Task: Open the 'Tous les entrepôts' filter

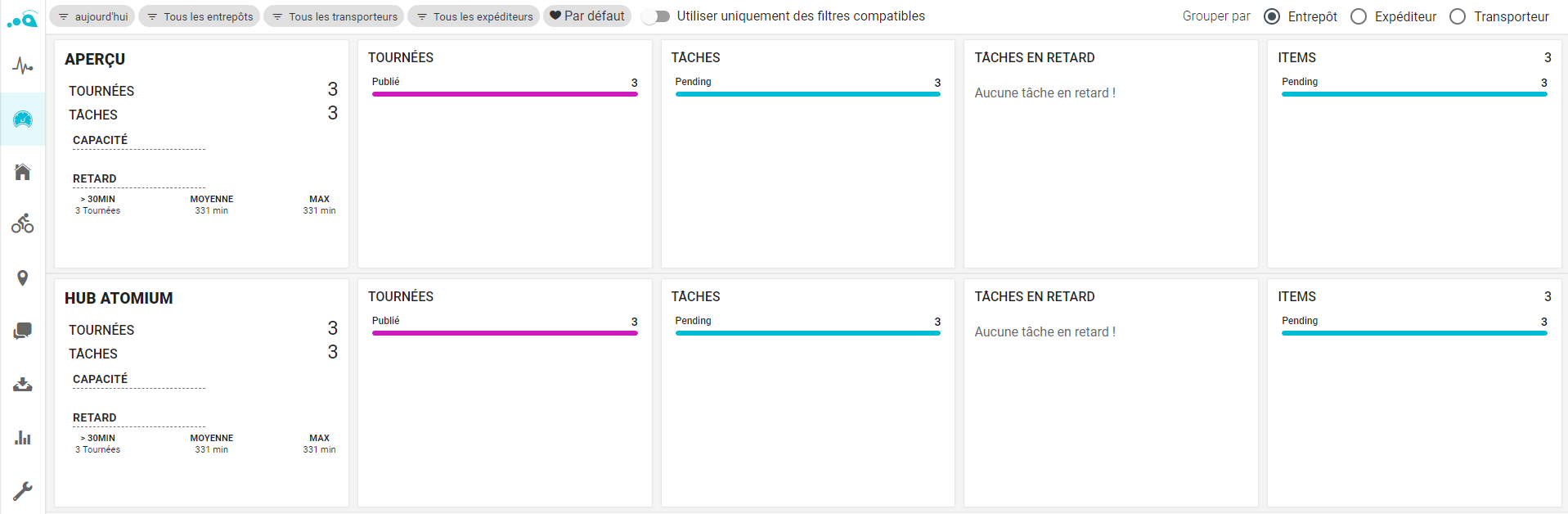Action: pos(200,16)
